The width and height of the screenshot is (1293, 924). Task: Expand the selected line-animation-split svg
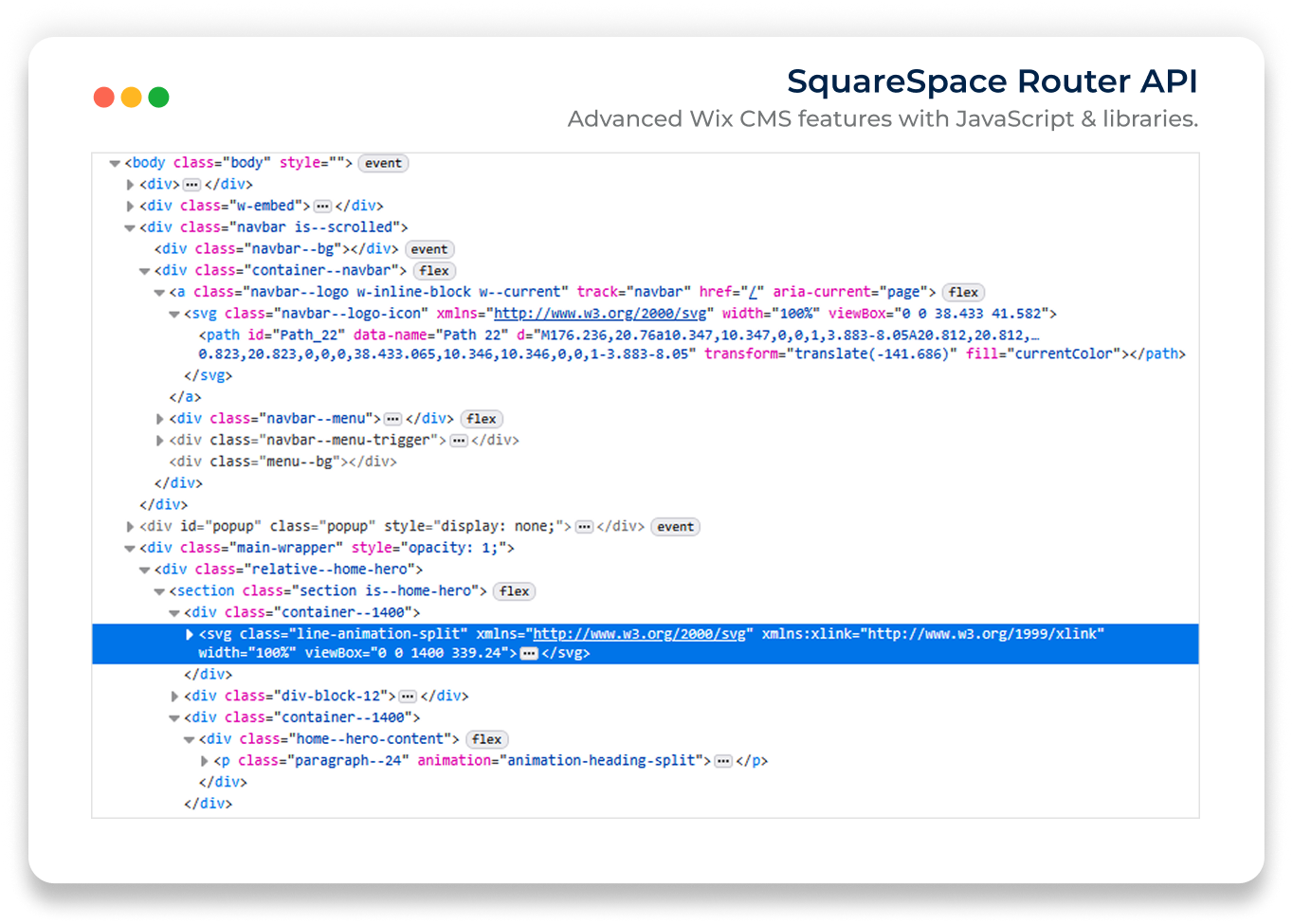pyautogui.click(x=190, y=634)
